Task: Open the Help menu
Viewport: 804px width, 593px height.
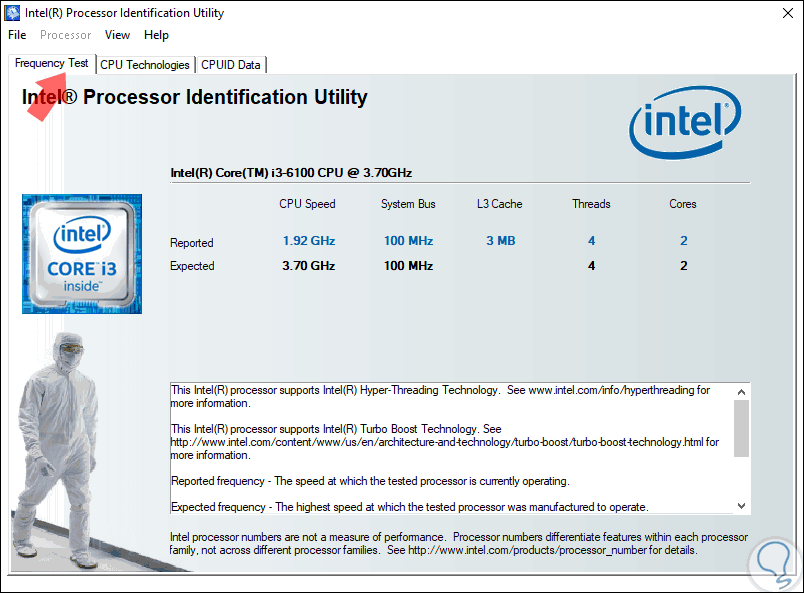Action: [156, 35]
